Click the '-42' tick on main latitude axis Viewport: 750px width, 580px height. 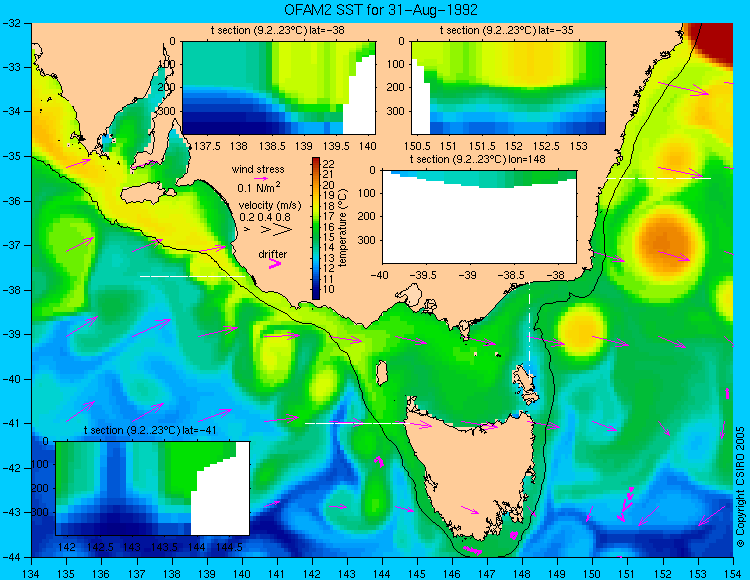[x=10, y=468]
